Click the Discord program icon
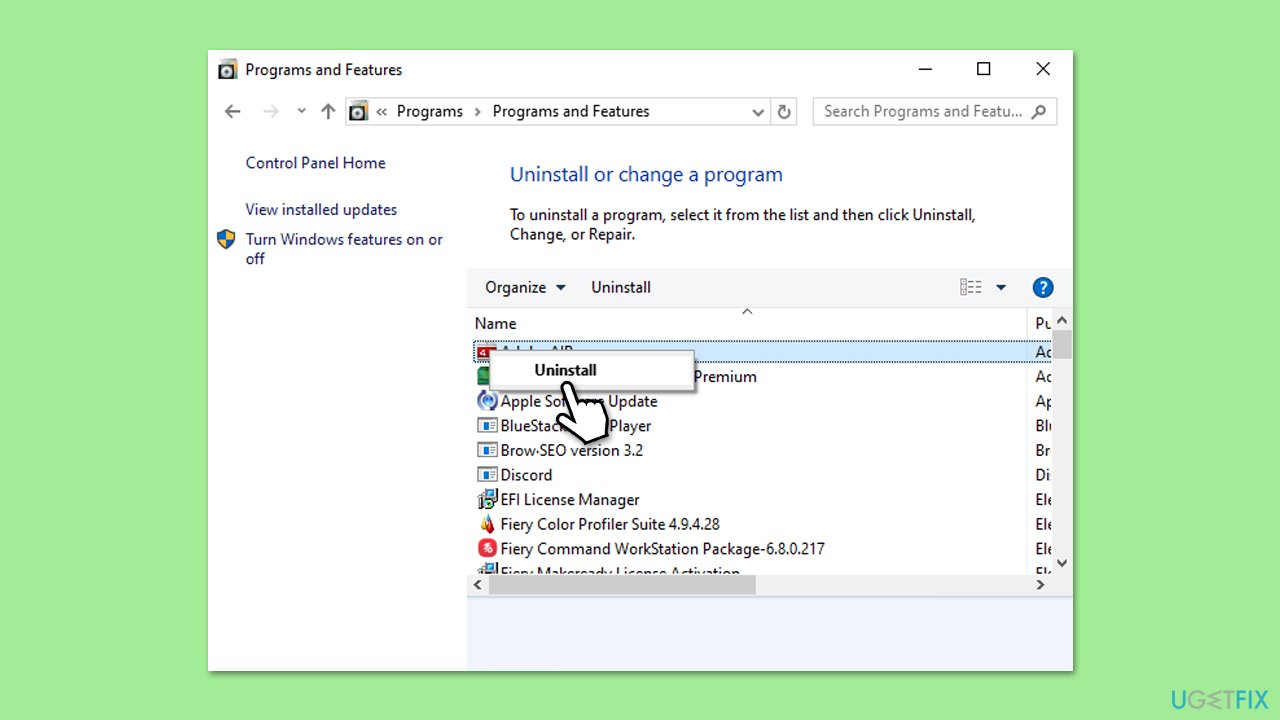Viewport: 1280px width, 720px height. 487,475
